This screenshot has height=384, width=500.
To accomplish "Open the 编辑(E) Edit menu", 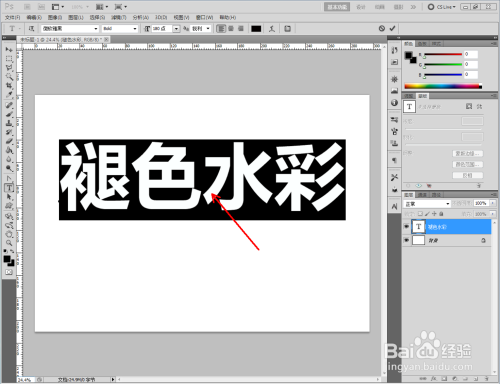I will (x=34, y=17).
